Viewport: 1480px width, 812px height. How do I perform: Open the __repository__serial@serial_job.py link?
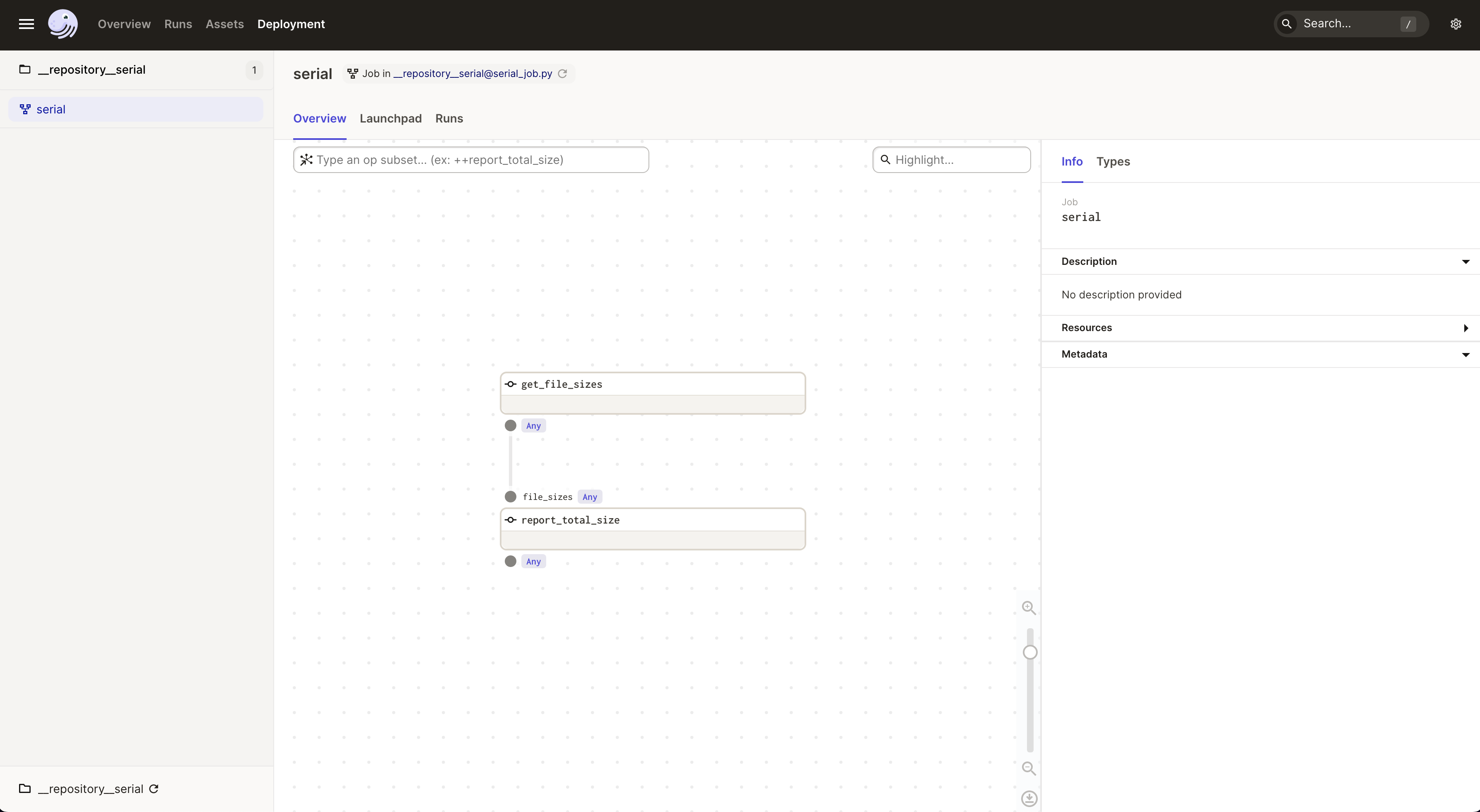[x=472, y=74]
